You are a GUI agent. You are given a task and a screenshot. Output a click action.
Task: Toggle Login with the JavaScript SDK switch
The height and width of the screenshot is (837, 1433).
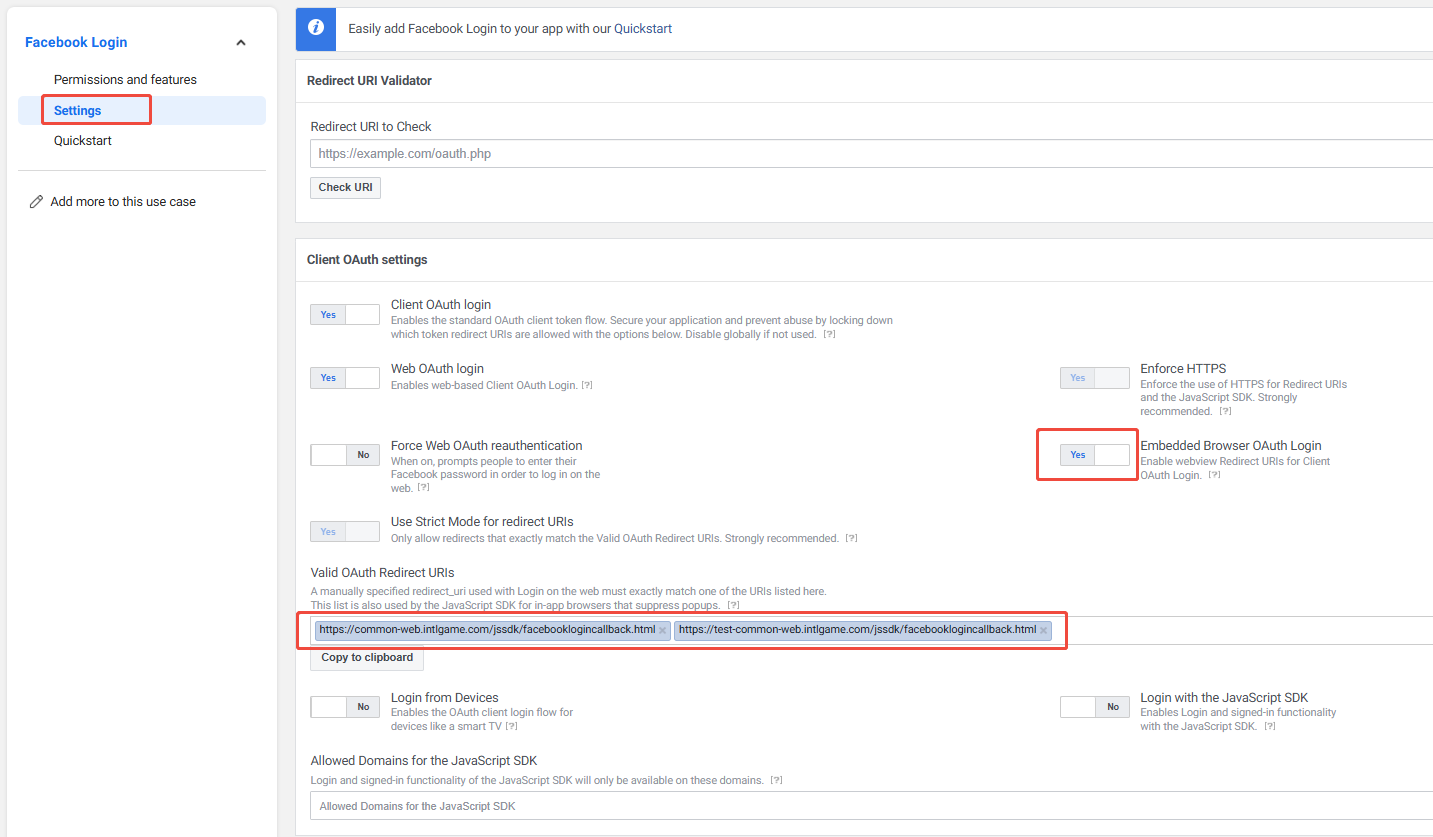[x=1095, y=706]
